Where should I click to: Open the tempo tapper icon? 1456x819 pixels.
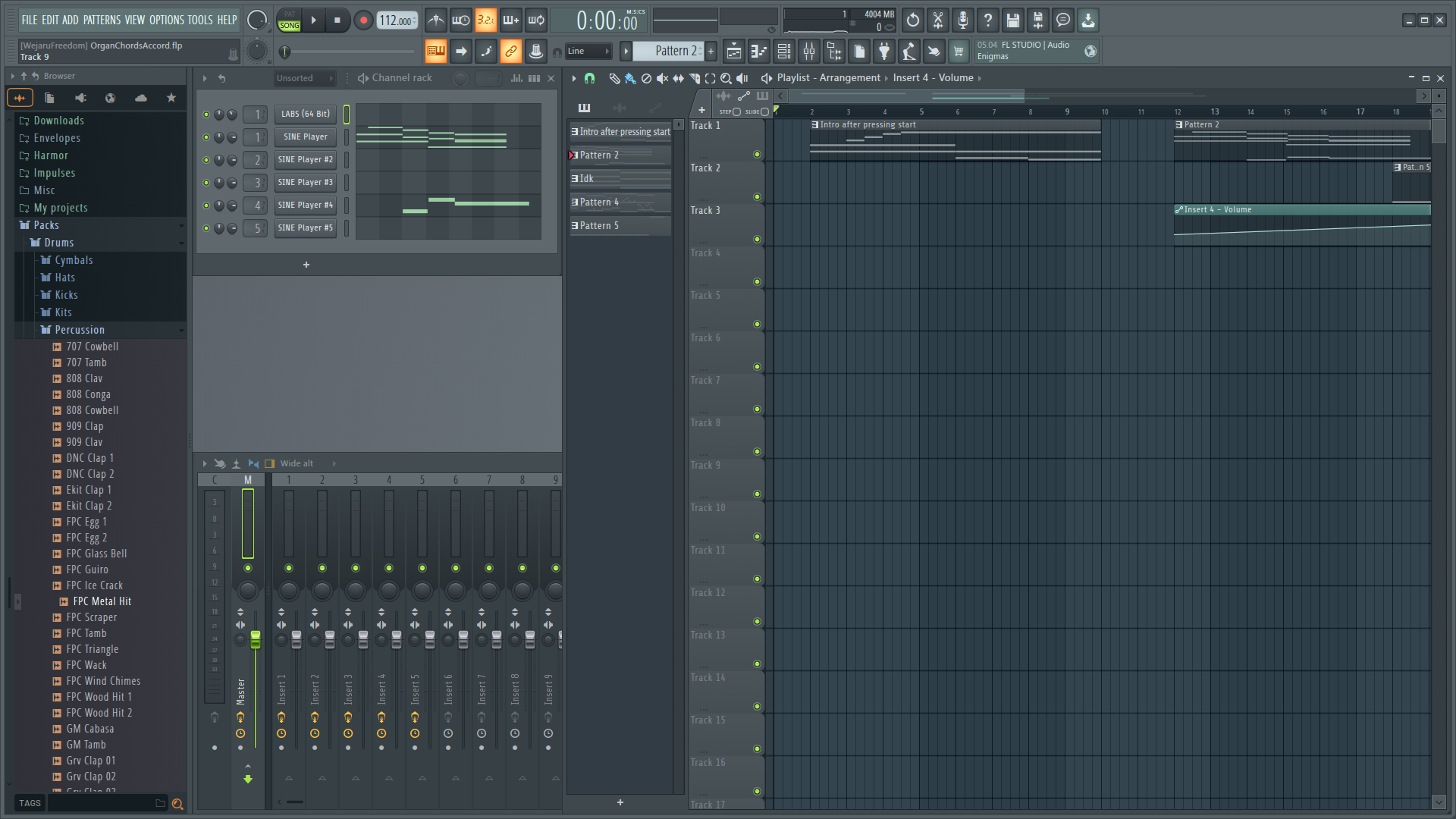(x=909, y=52)
